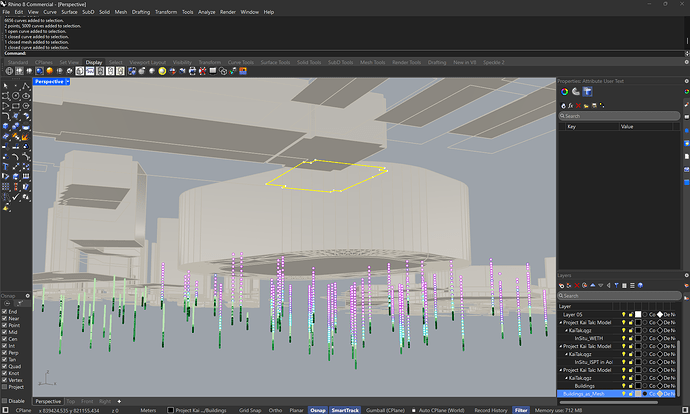This screenshot has width=690, height=414.
Task: Select the Fillet curves tool in left sidebar
Action: 5,116
